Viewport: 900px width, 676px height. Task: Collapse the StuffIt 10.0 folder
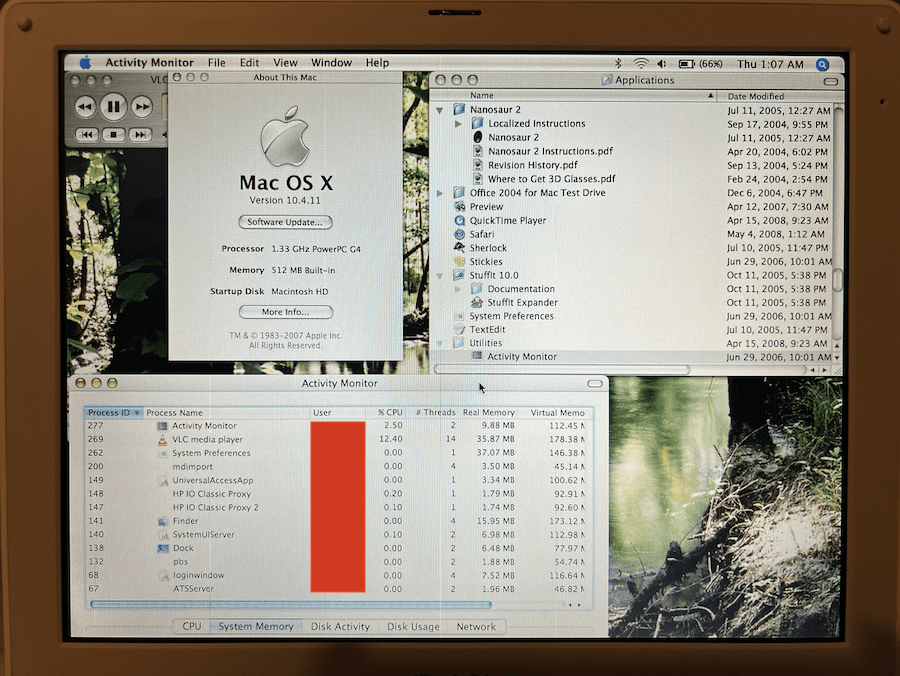tap(440, 276)
